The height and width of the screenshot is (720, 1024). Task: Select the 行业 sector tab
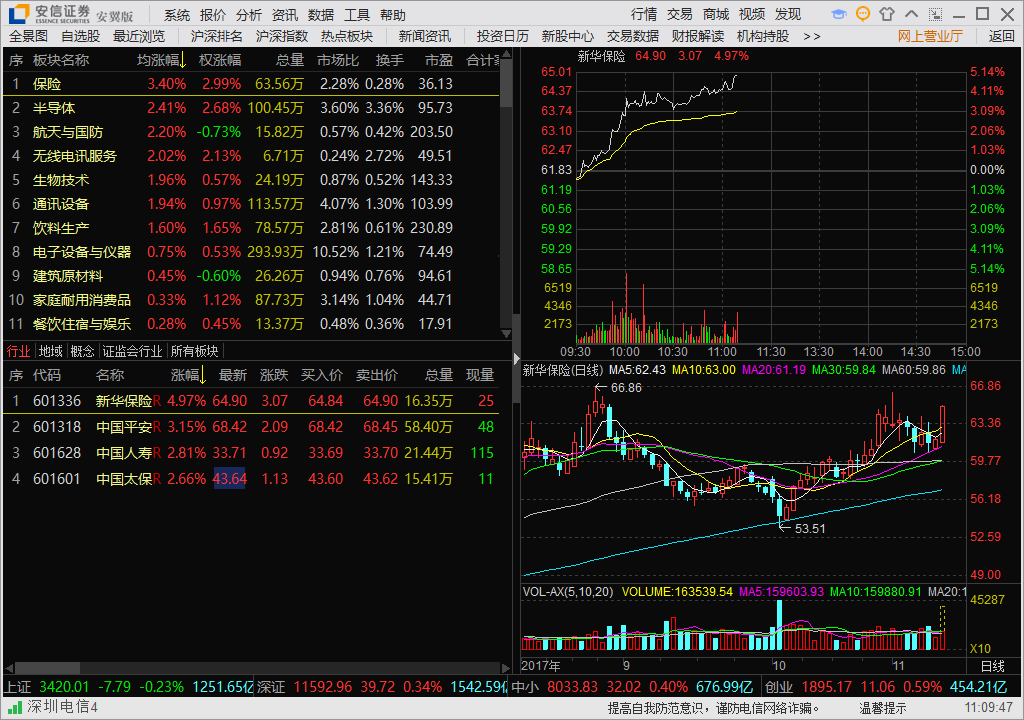[18, 352]
